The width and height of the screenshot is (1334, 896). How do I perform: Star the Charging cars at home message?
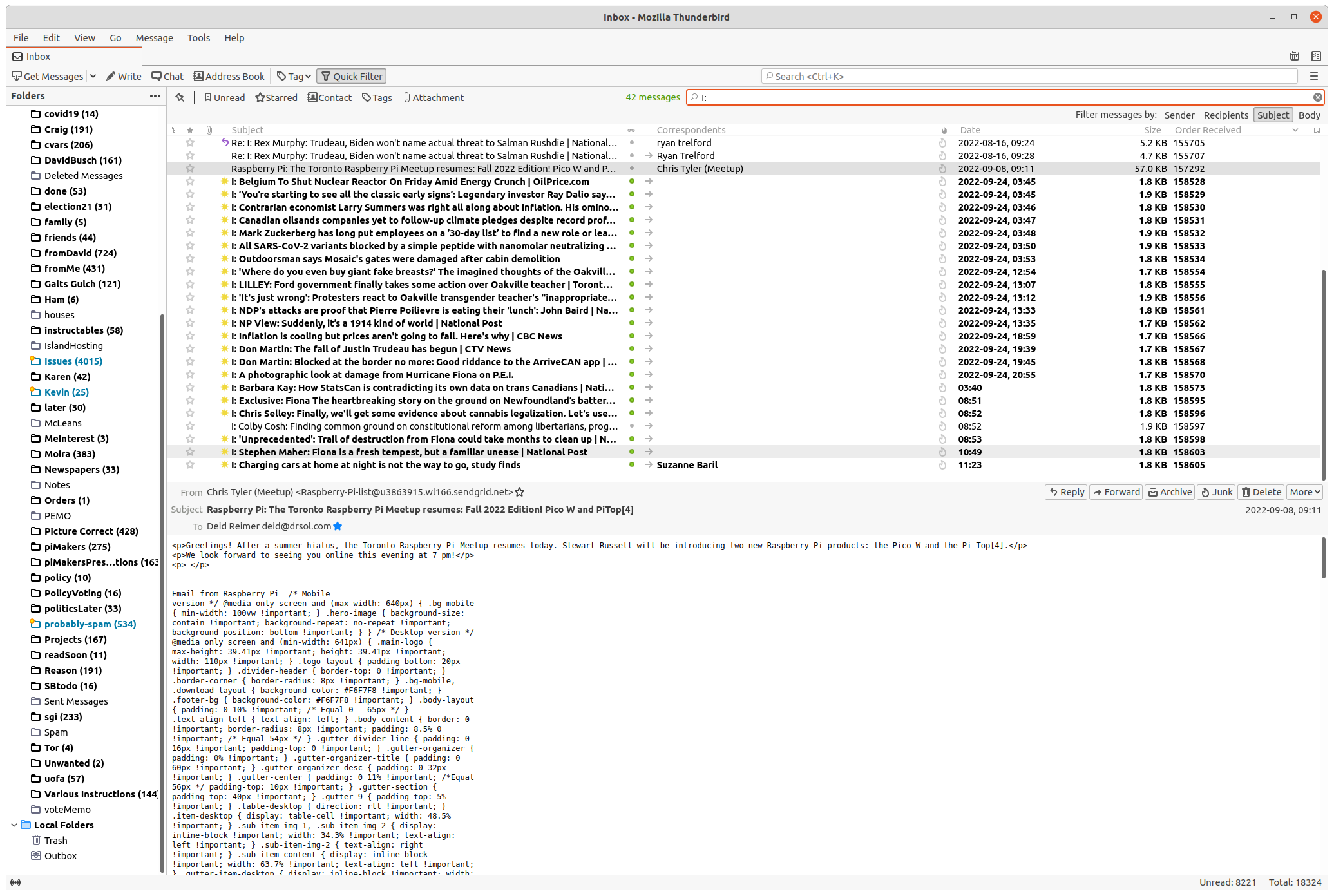point(190,465)
